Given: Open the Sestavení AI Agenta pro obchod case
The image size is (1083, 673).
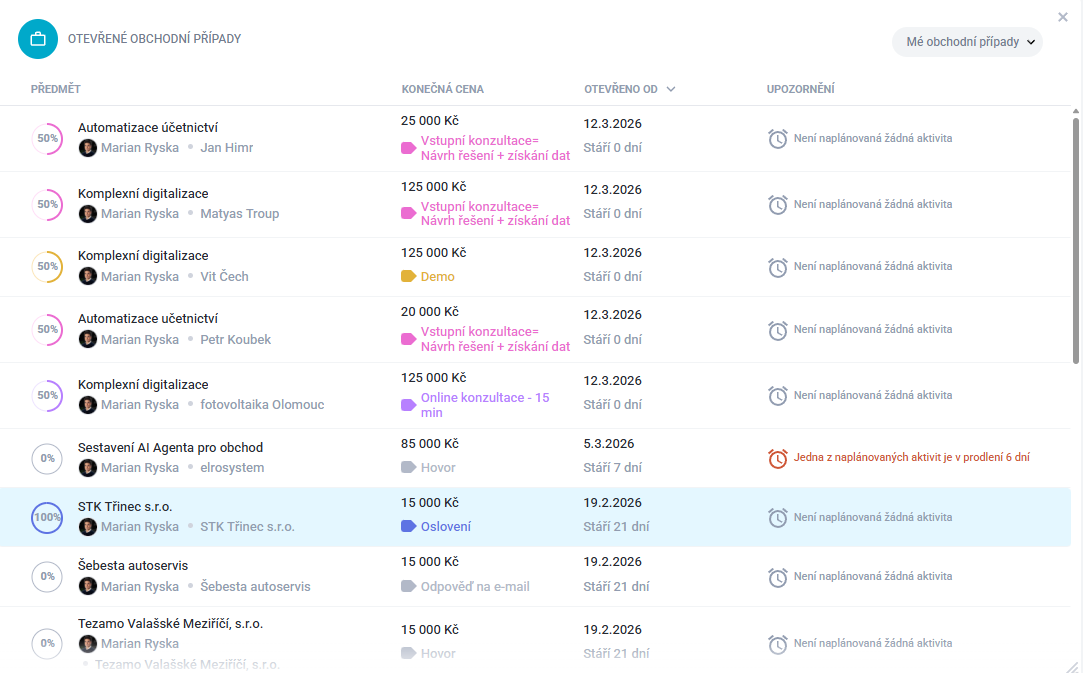Looking at the screenshot, I should (170, 447).
